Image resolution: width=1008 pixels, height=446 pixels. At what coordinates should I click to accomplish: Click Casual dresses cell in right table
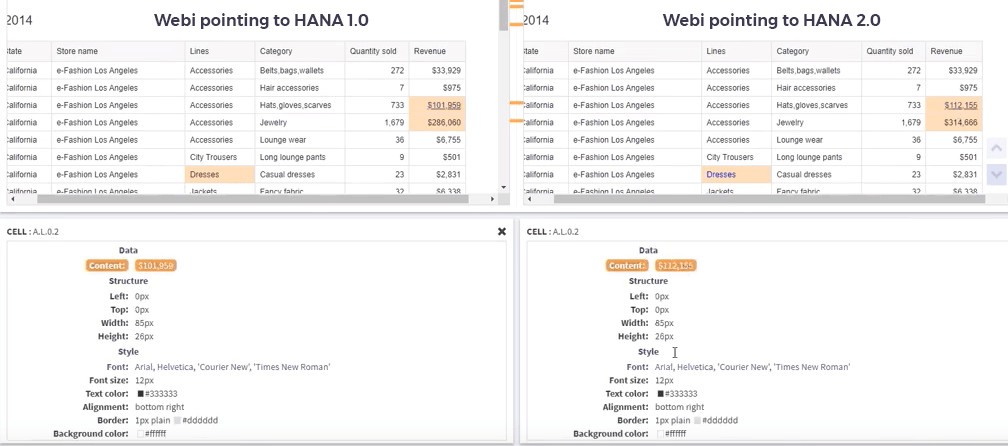pyautogui.click(x=816, y=174)
